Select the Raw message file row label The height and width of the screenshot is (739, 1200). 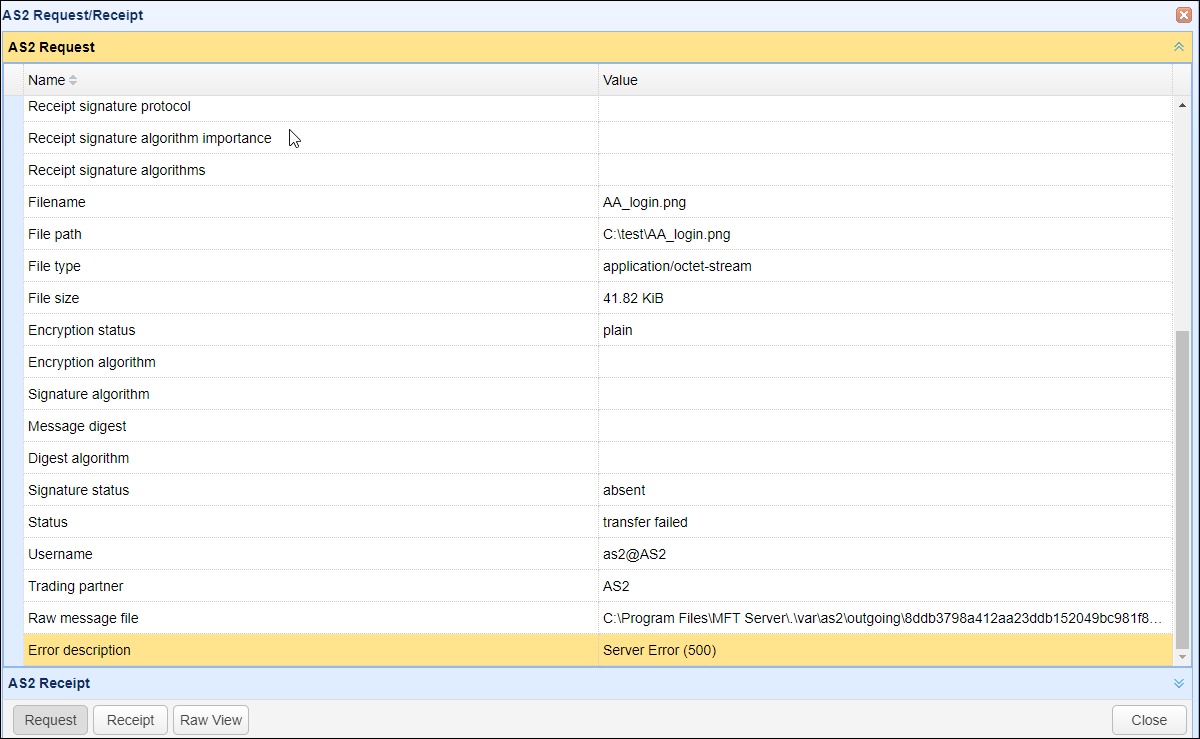click(x=83, y=618)
